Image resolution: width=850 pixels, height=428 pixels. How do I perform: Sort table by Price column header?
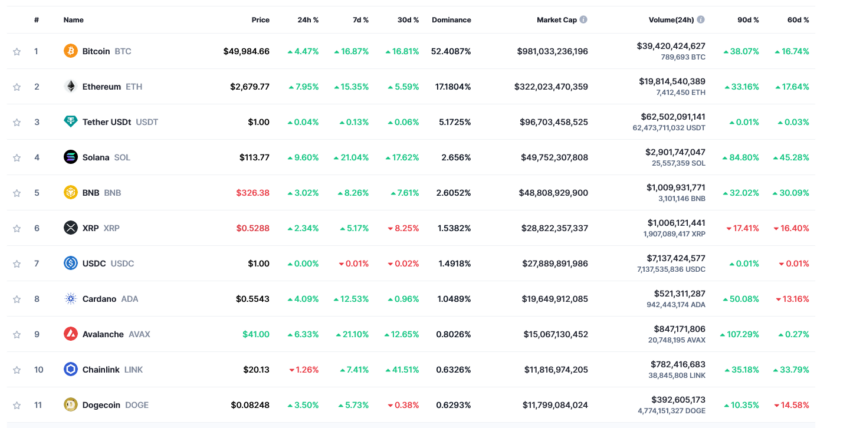pyautogui.click(x=260, y=20)
